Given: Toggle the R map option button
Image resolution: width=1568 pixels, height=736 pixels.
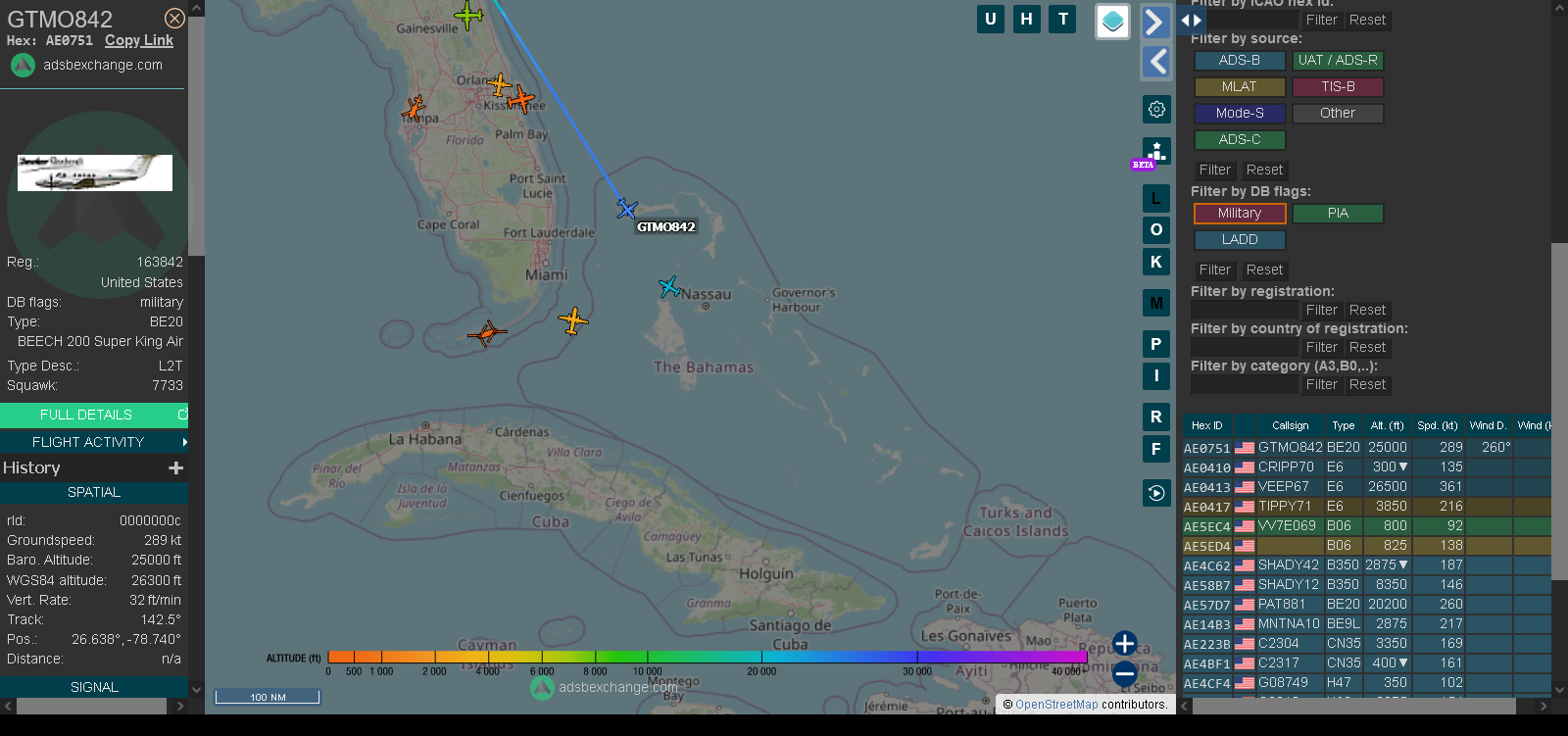Looking at the screenshot, I should [1156, 417].
